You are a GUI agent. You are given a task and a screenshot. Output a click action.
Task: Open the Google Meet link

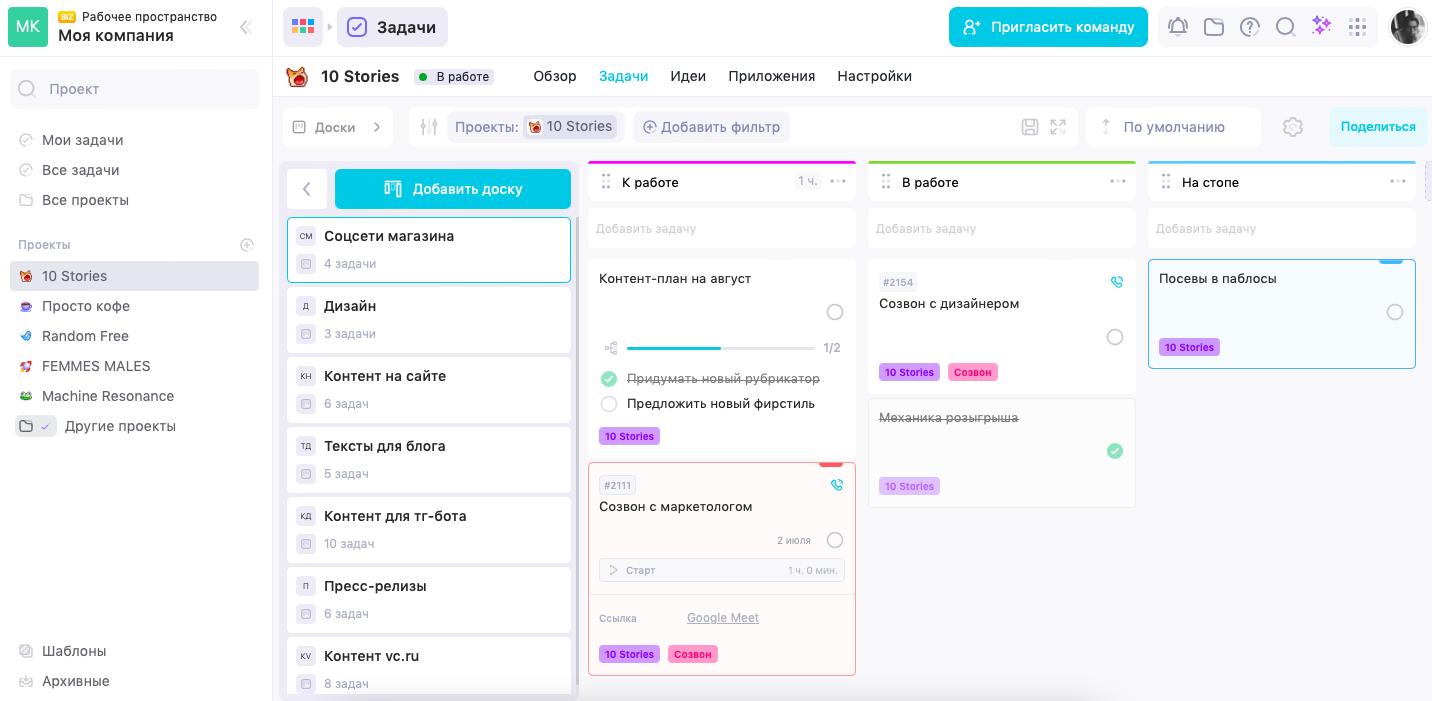coord(722,618)
